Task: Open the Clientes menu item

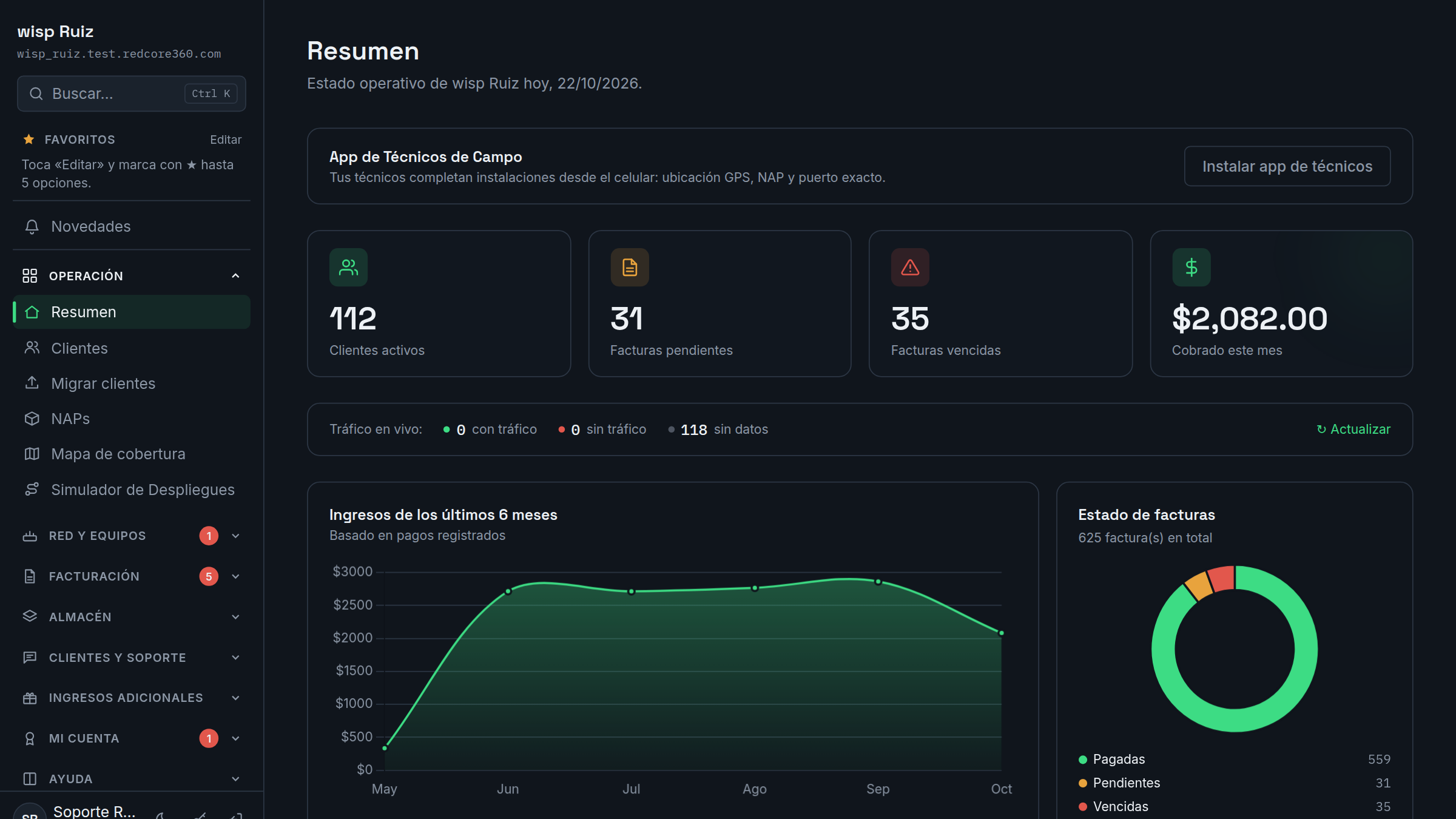Action: pyautogui.click(x=132, y=348)
